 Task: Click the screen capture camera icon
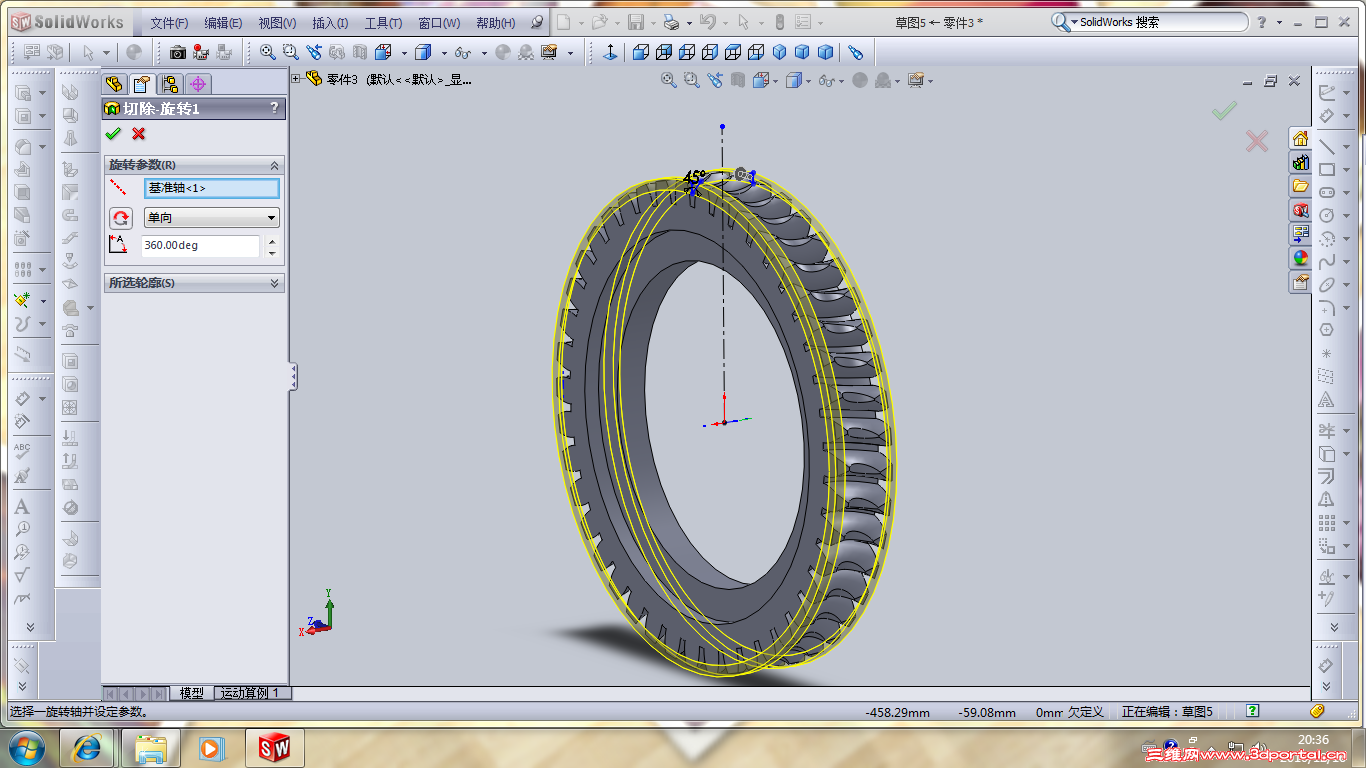click(178, 52)
